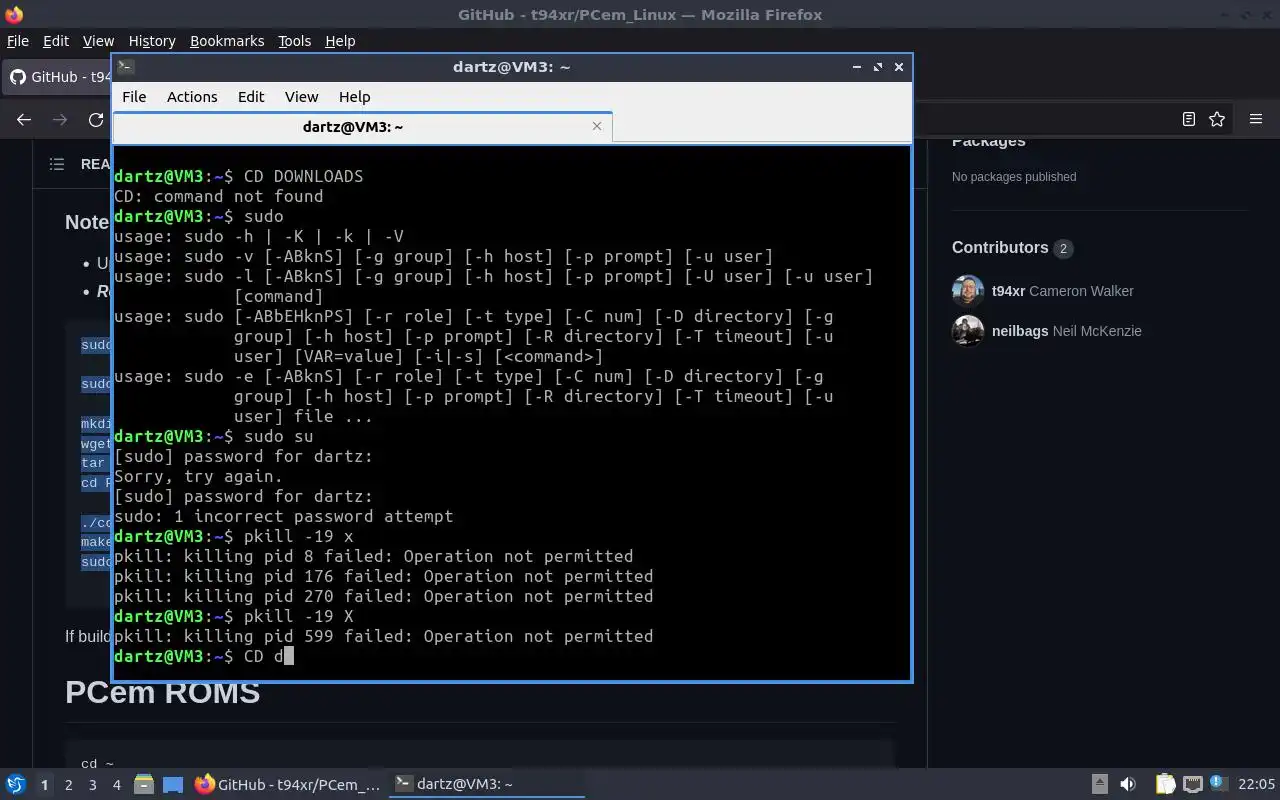Open file manager from panel

point(143,785)
